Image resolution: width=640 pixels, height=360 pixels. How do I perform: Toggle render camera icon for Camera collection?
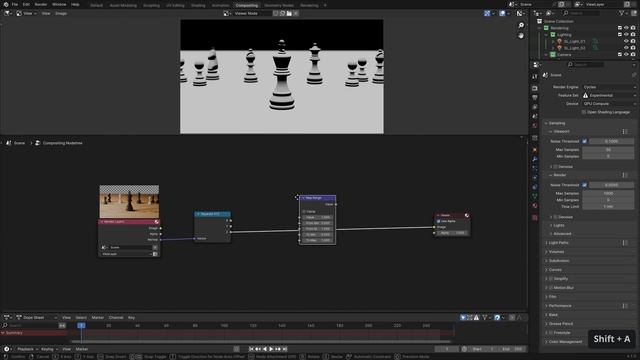click(x=633, y=54)
